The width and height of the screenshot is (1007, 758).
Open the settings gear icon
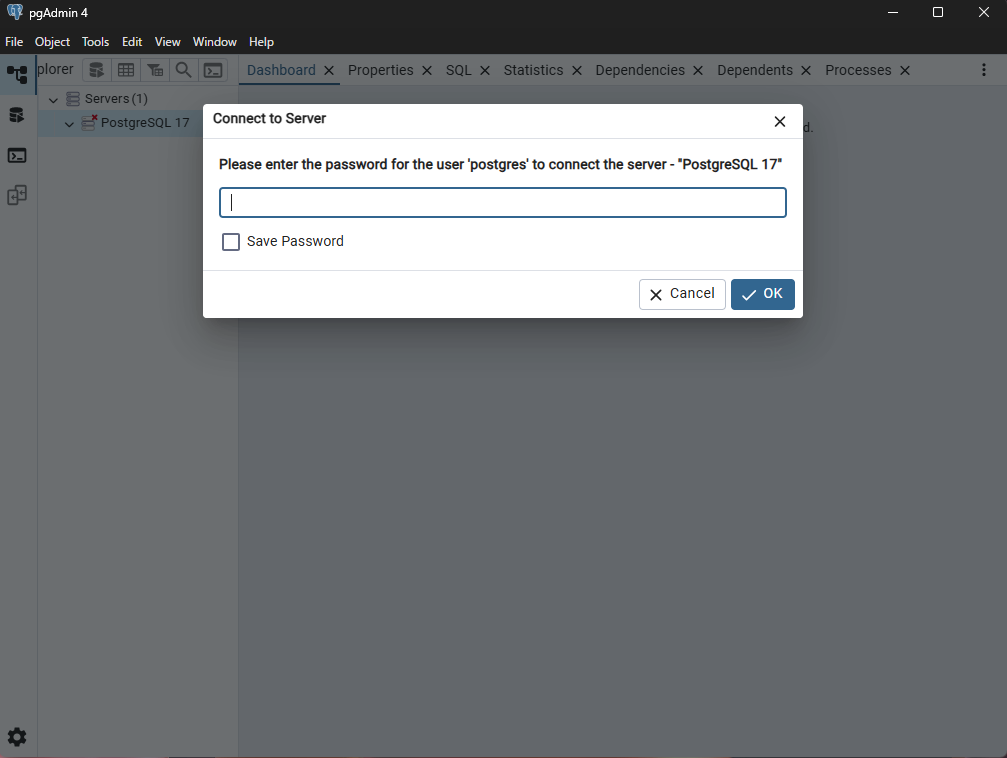(17, 737)
